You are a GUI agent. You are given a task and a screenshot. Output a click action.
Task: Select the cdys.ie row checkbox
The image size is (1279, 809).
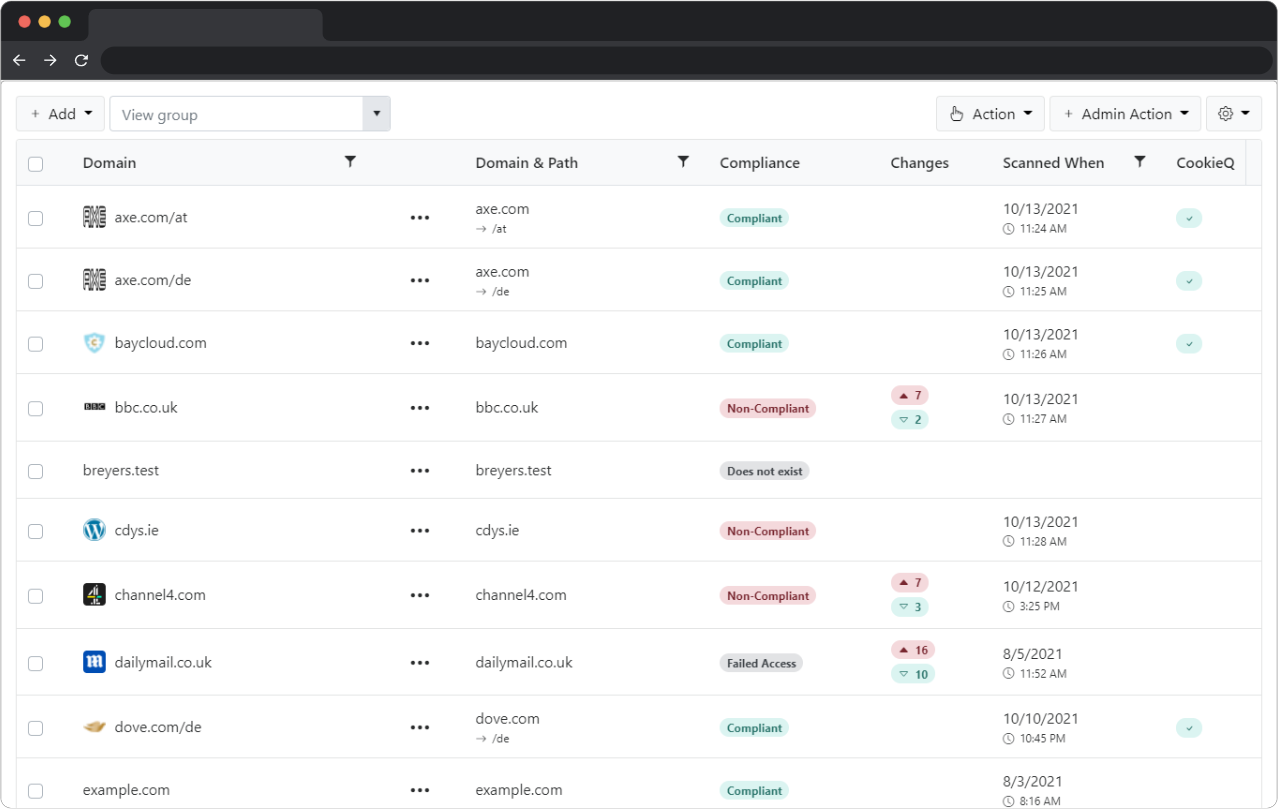point(36,531)
